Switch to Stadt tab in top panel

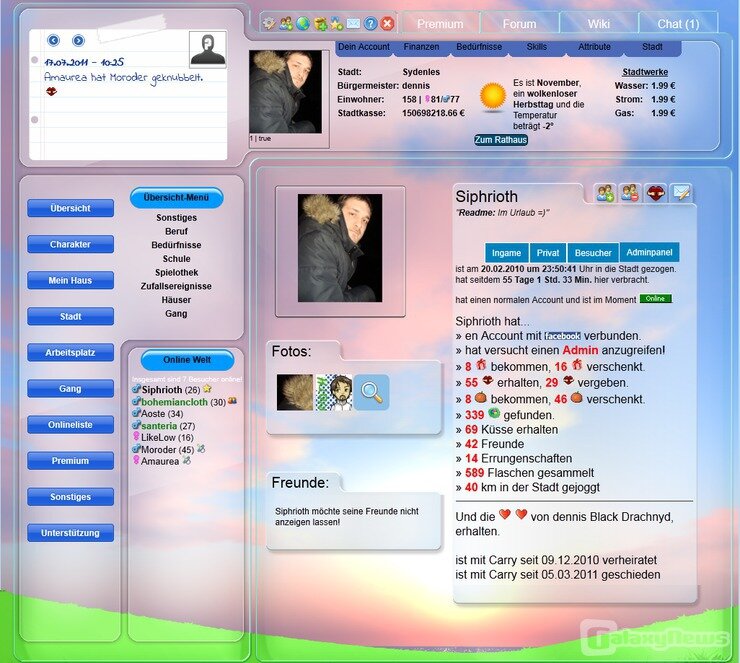652,47
